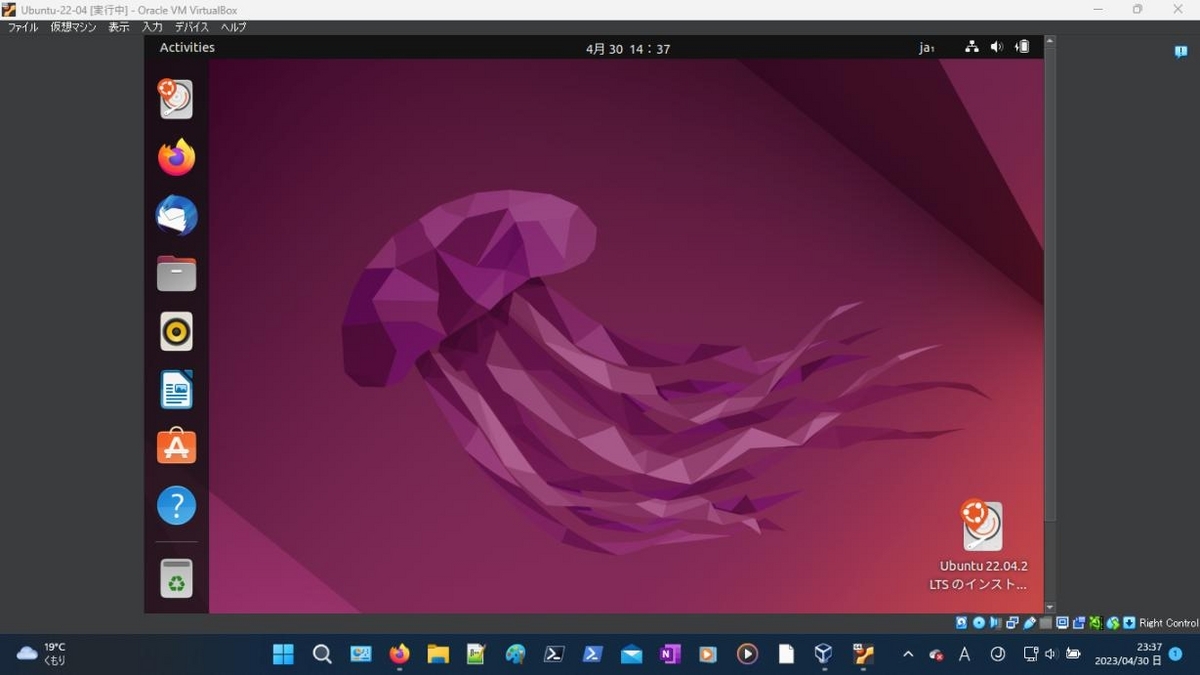Click the Activities button
The height and width of the screenshot is (675, 1200).
(x=187, y=47)
